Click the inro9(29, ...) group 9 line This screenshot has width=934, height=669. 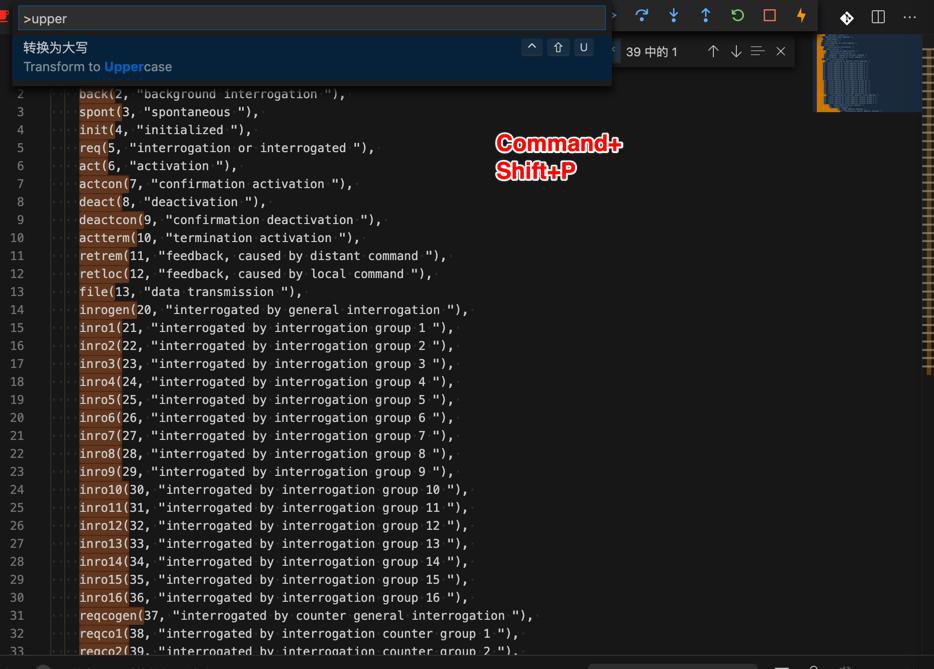pos(266,472)
